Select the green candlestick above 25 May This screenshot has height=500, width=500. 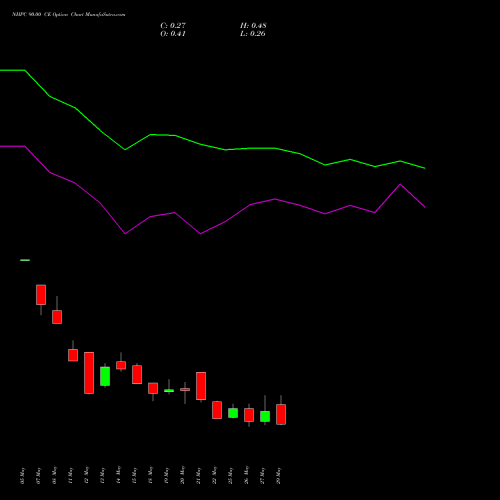tap(233, 413)
